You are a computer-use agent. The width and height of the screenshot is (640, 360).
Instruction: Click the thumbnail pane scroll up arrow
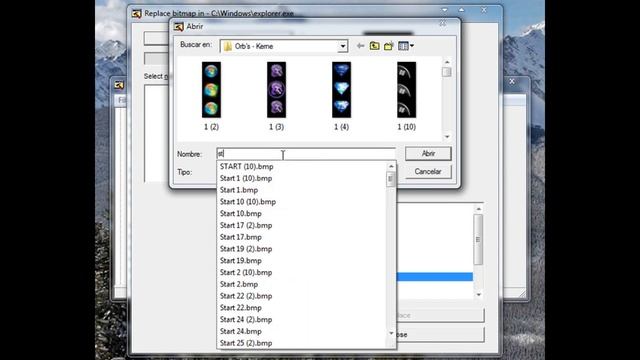pos(447,62)
